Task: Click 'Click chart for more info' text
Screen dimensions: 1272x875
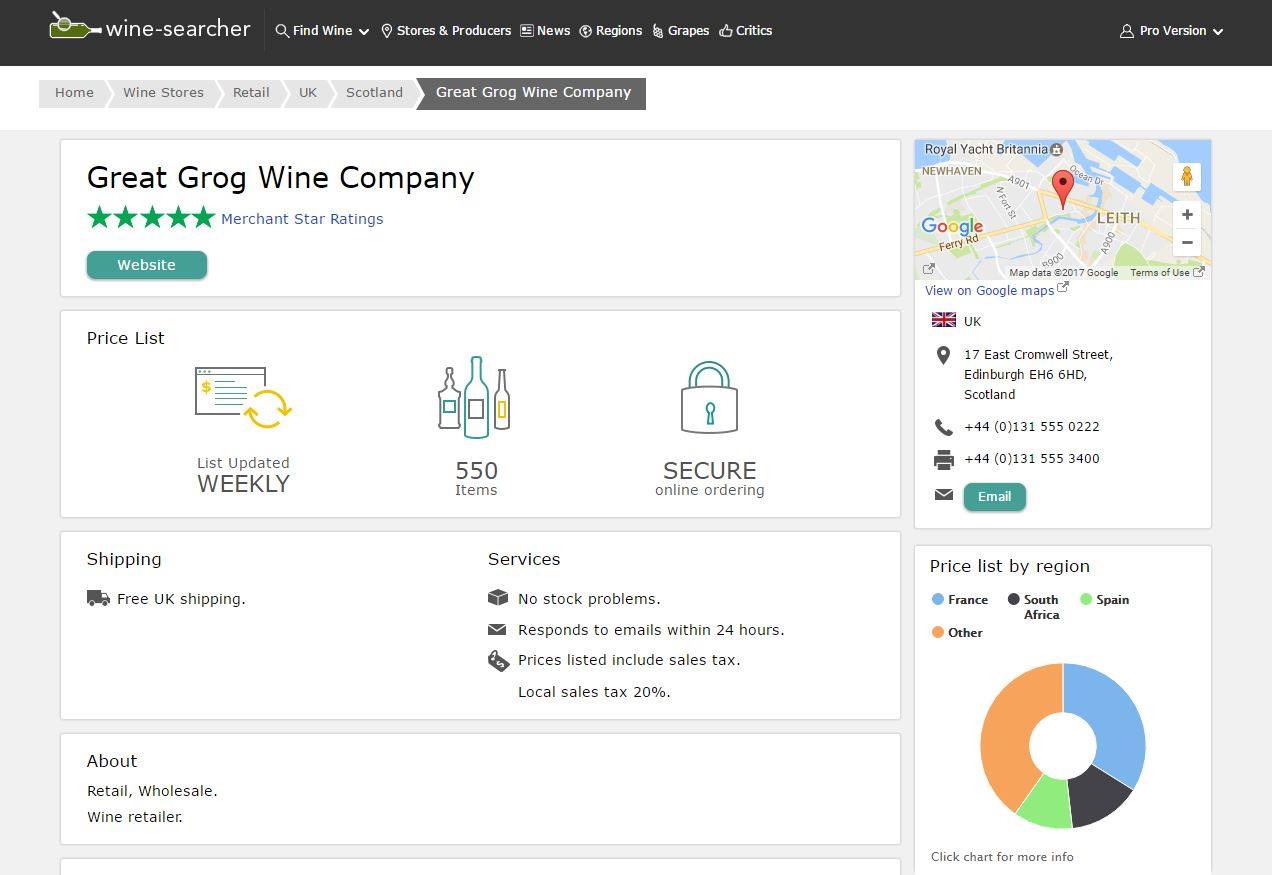Action: tap(1002, 857)
